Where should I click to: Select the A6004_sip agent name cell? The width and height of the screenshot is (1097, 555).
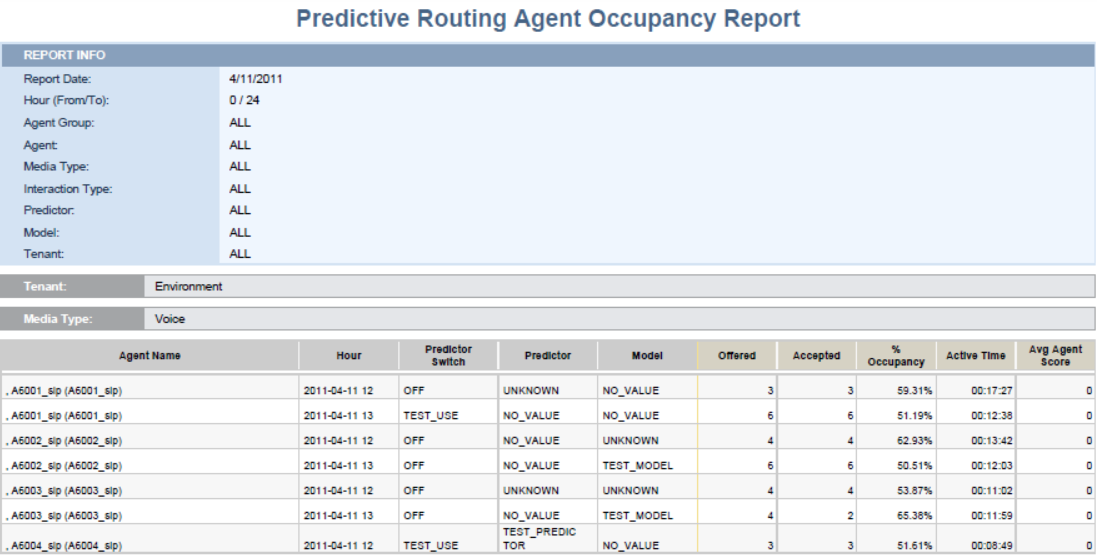pyautogui.click(x=150, y=545)
